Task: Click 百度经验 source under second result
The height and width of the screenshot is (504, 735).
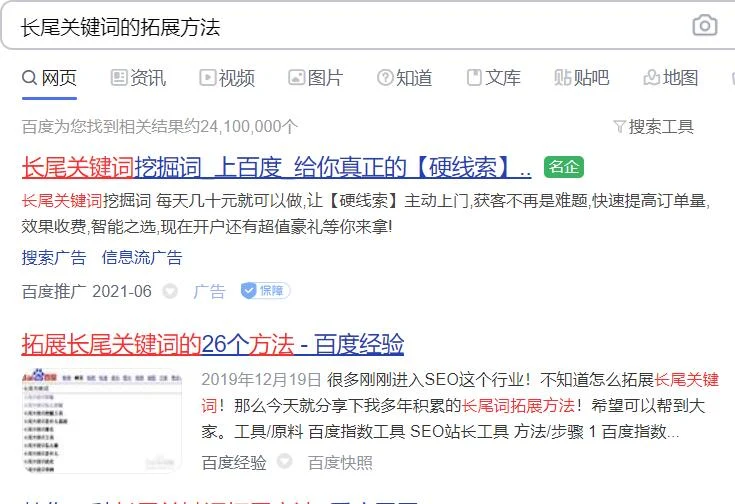Action: point(234,463)
